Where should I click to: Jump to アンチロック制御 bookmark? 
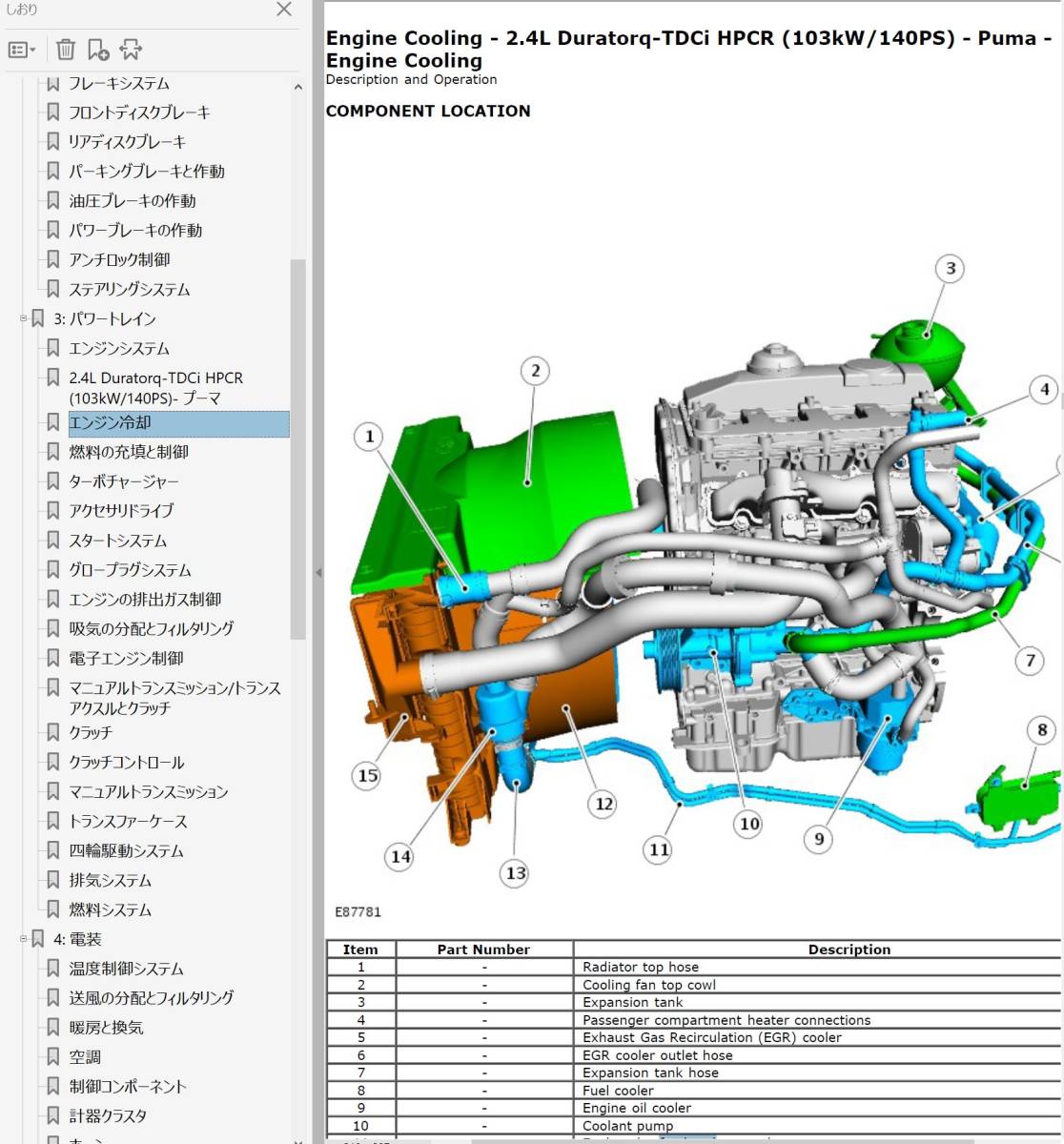[x=119, y=260]
